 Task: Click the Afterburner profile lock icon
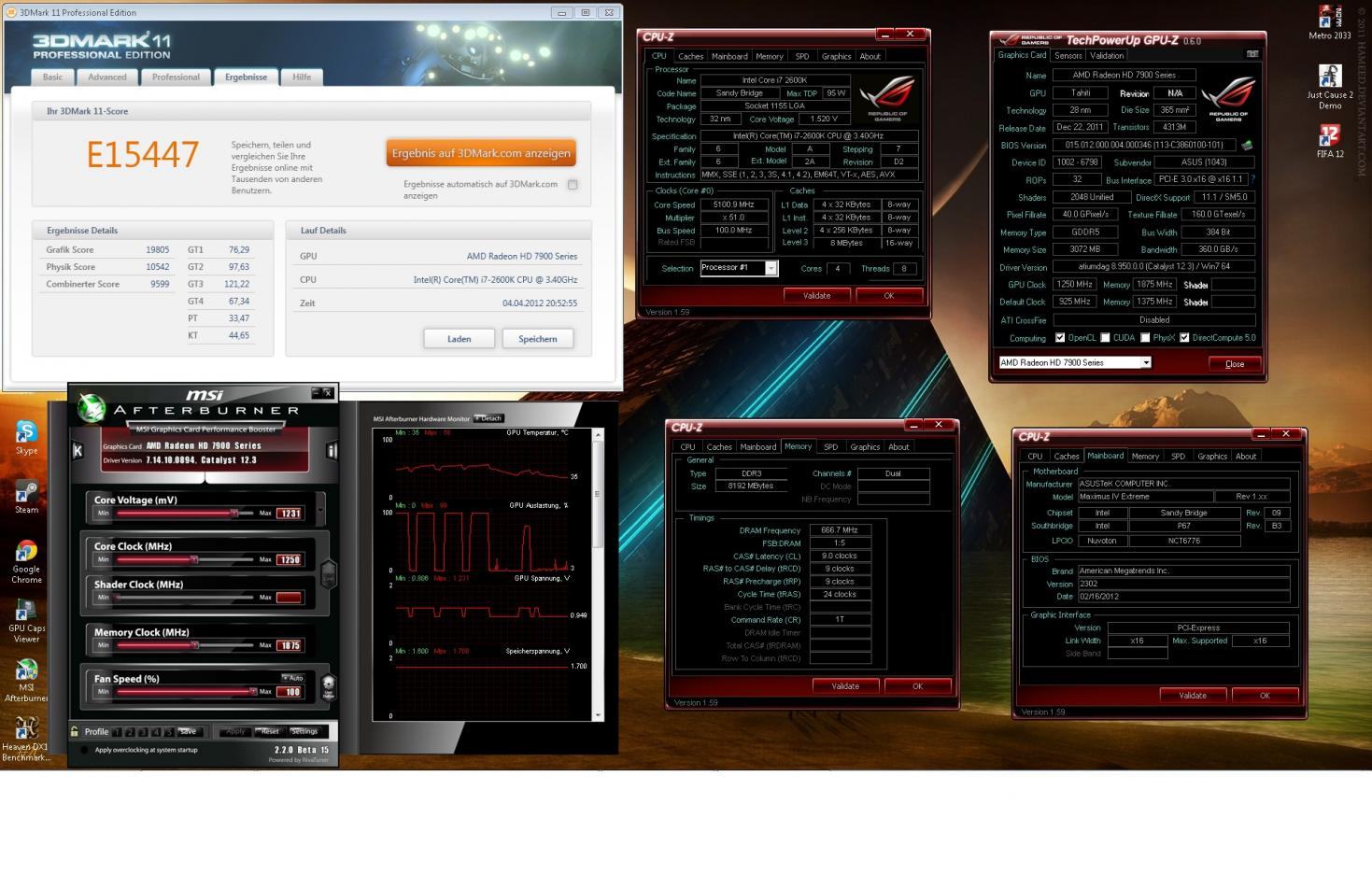click(x=74, y=731)
